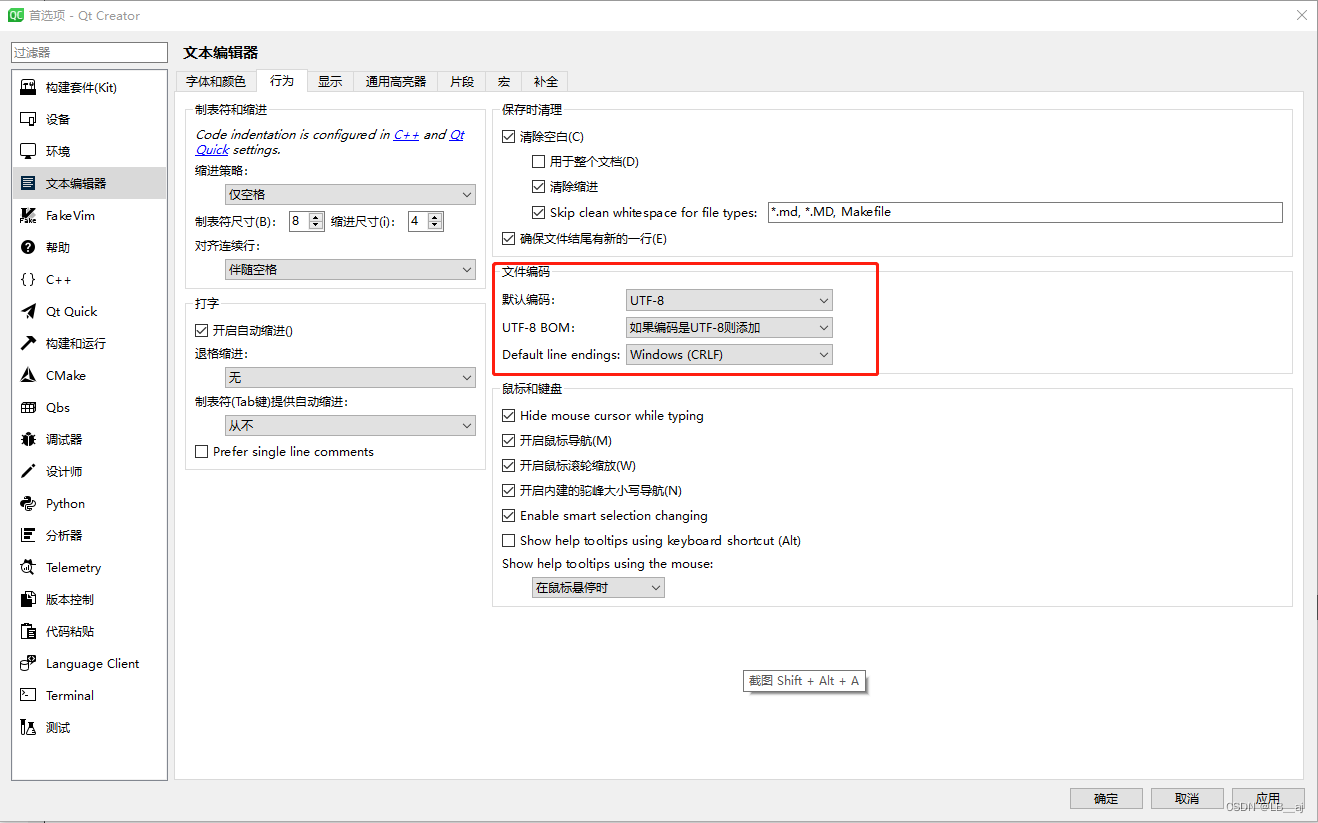This screenshot has height=823, width=1318.
Task: Open the Qbs settings icon
Action: 28,407
